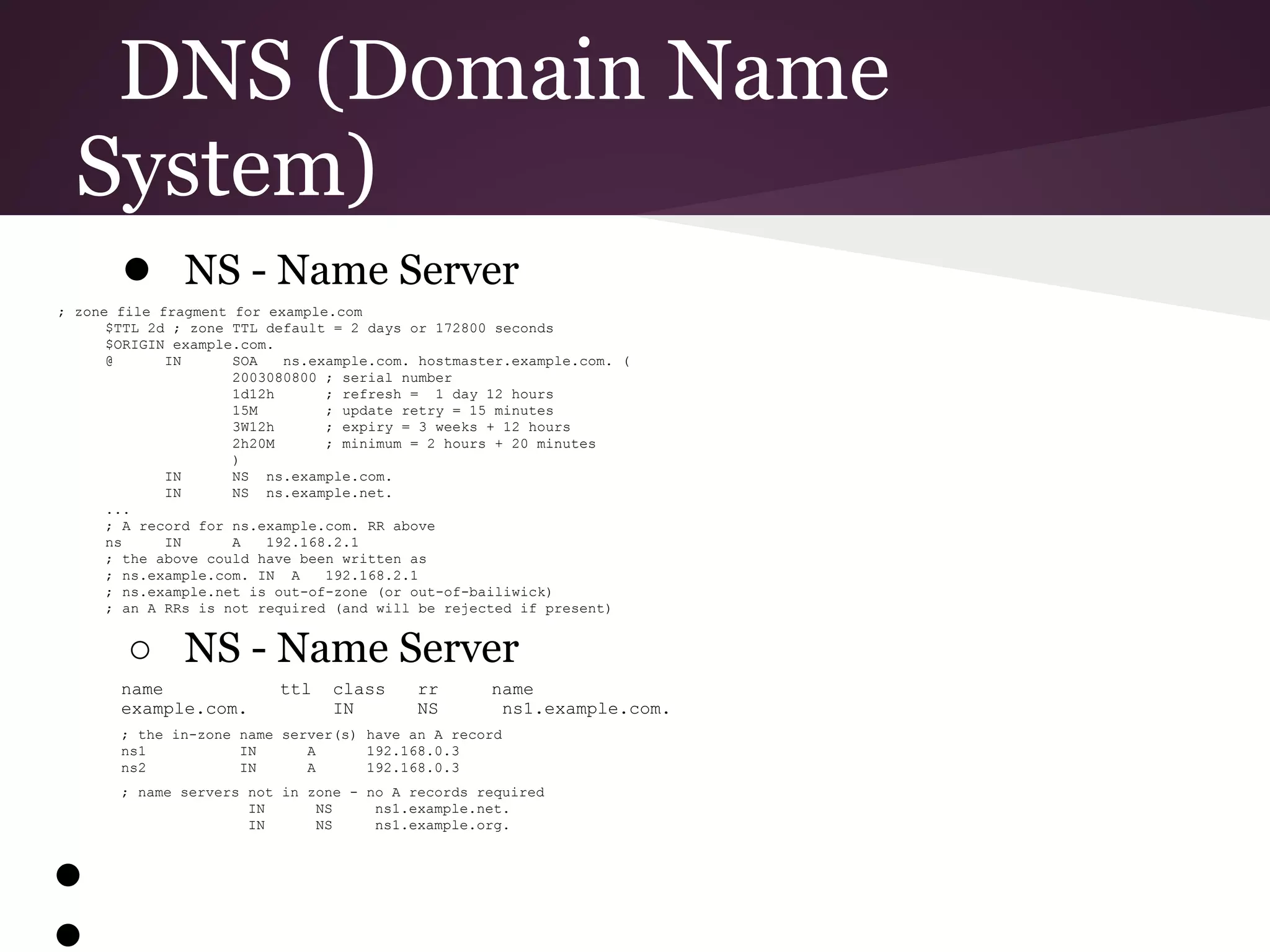Click the '$TTL 2d' zone TTL default line
Viewport: 1270px width, 952px height.
pyautogui.click(x=329, y=328)
